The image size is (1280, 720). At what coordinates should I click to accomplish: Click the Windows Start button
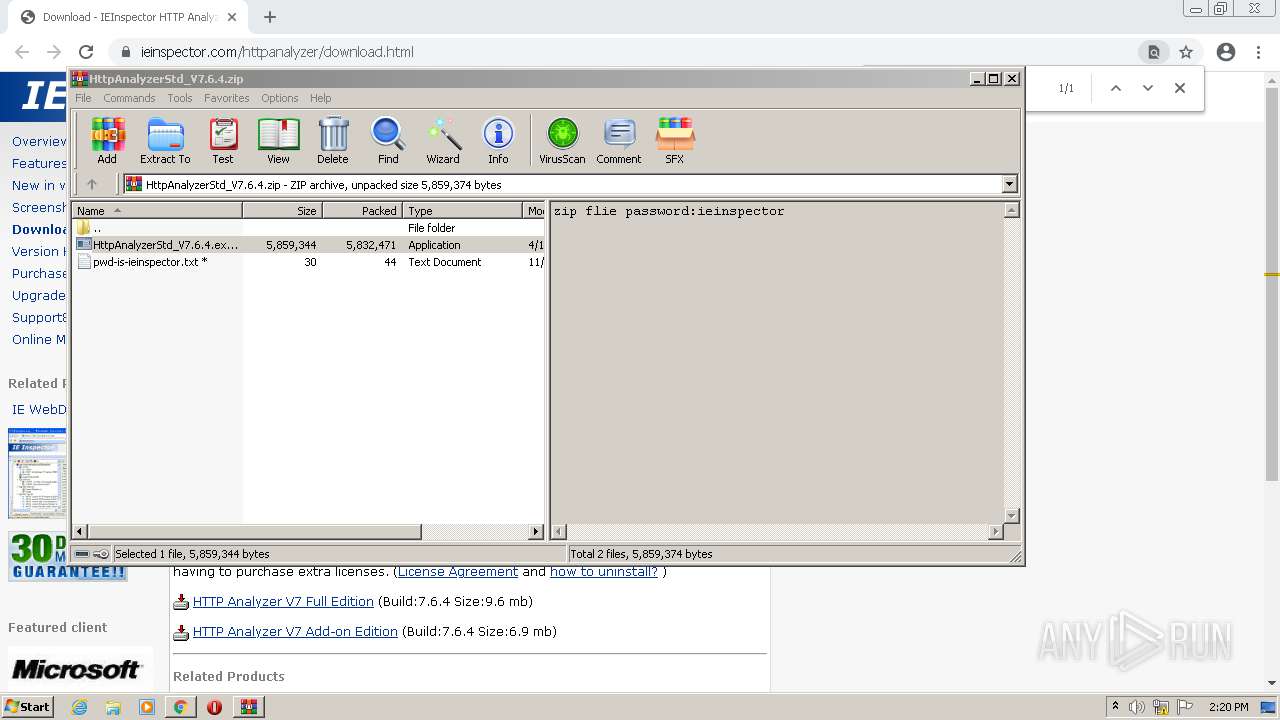28,707
